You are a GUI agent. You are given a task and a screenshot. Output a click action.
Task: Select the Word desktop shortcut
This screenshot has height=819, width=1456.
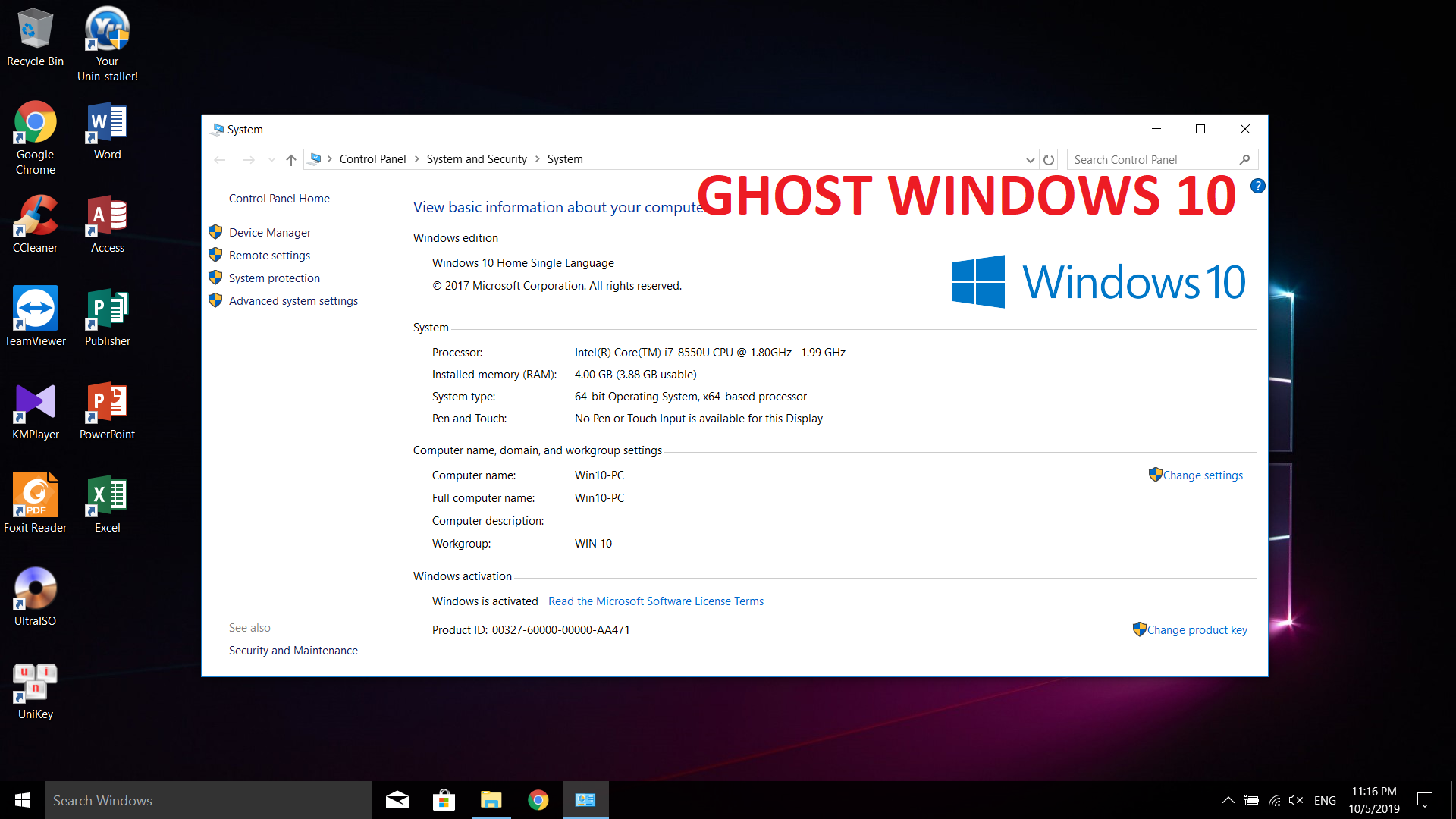[107, 131]
